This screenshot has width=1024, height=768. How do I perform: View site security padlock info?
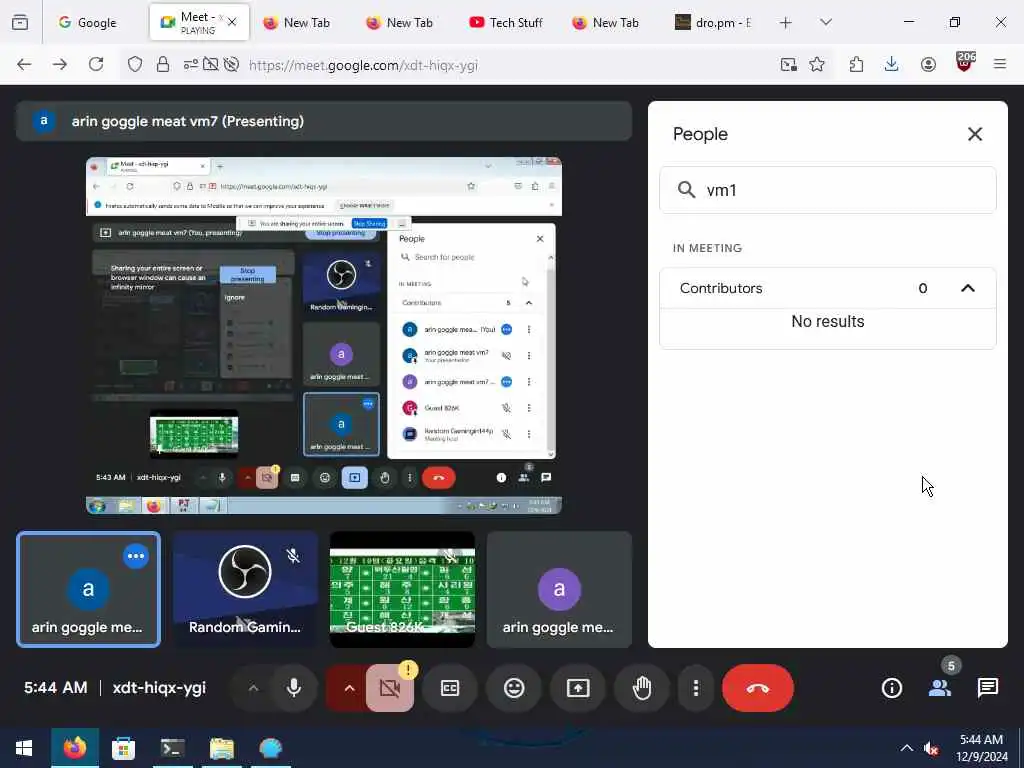(x=163, y=64)
